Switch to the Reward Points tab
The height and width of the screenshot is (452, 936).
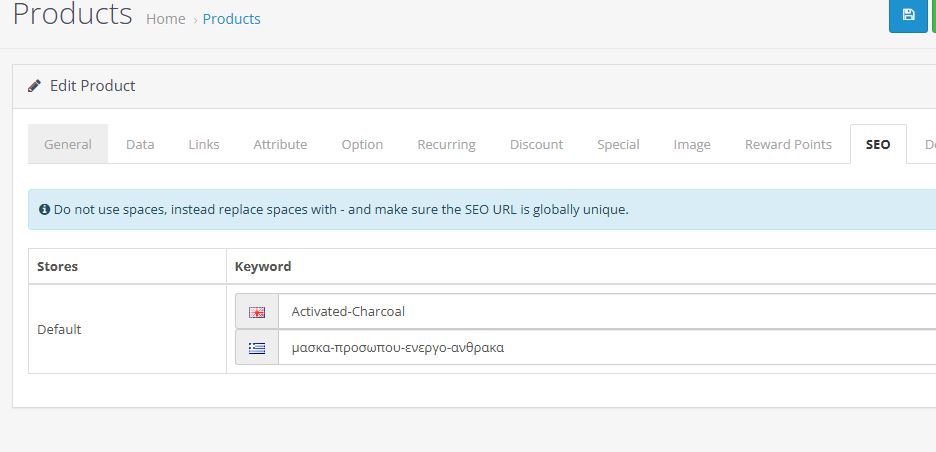click(788, 144)
